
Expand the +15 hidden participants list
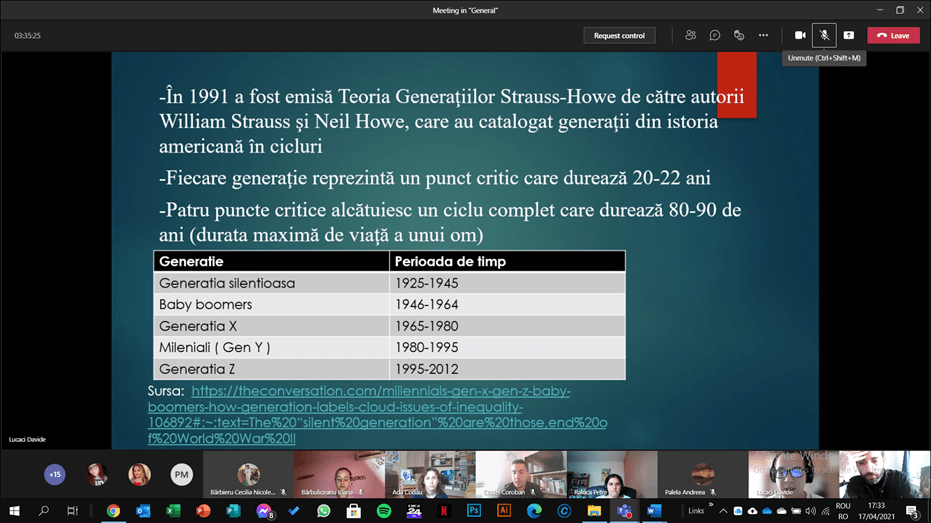click(x=55, y=474)
